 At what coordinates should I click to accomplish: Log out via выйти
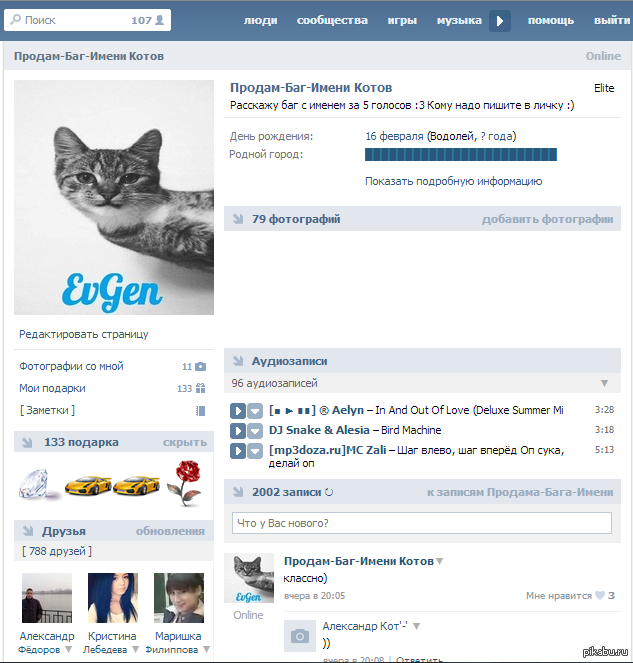(x=612, y=20)
